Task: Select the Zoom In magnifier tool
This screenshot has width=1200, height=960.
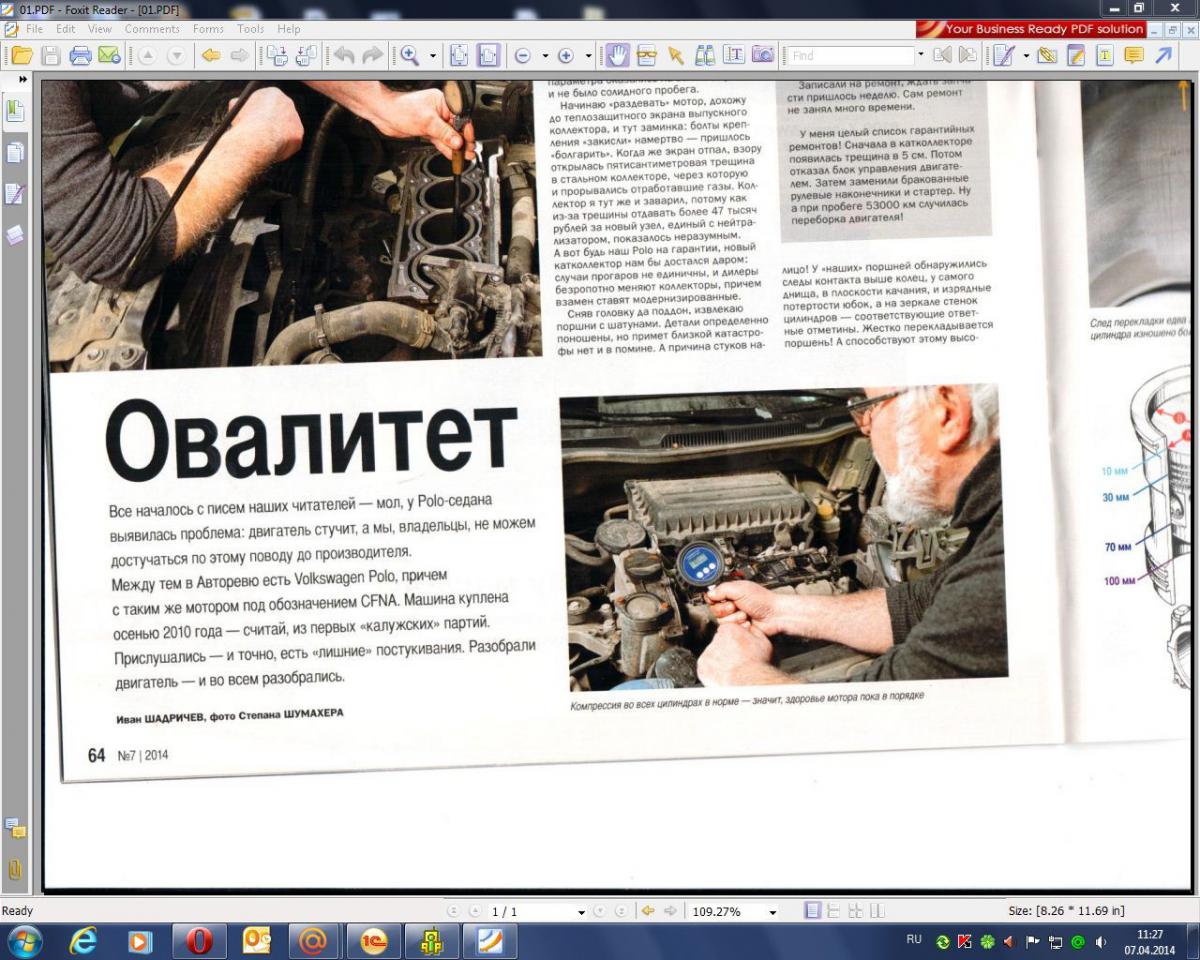Action: (x=410, y=55)
